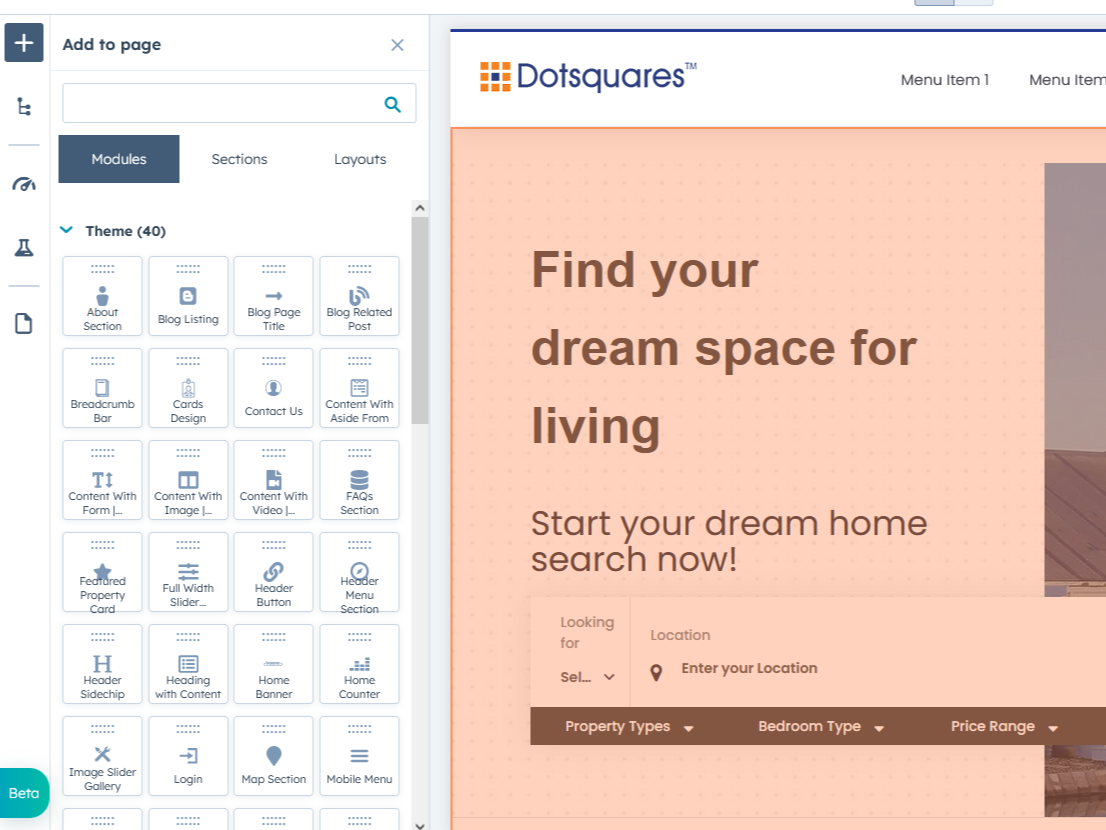The height and width of the screenshot is (830, 1106).
Task: Switch to the Layouts tab
Action: (x=360, y=159)
